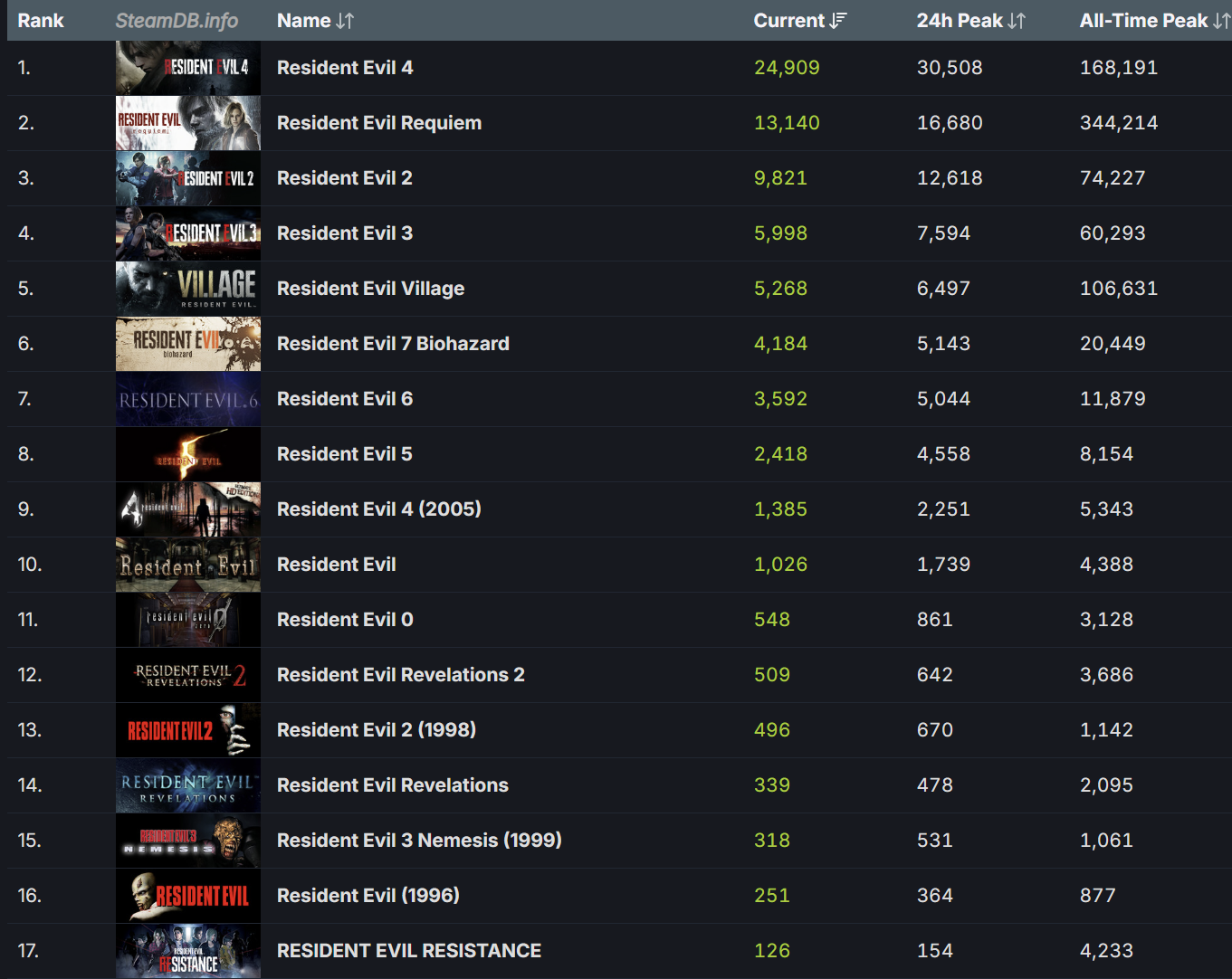Image resolution: width=1232 pixels, height=979 pixels.
Task: Click the 24h Peak sort arrows
Action: pyautogui.click(x=1017, y=21)
